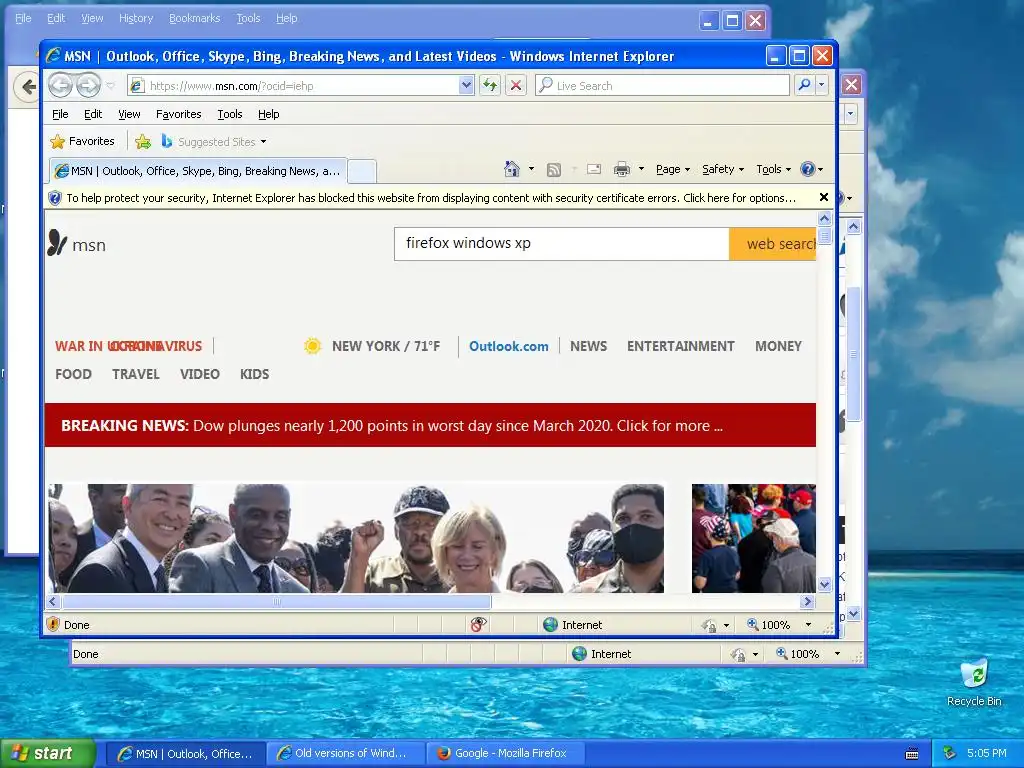Expand the Suggested Sites dropdown
Viewport: 1024px width, 768px height.
tap(263, 142)
